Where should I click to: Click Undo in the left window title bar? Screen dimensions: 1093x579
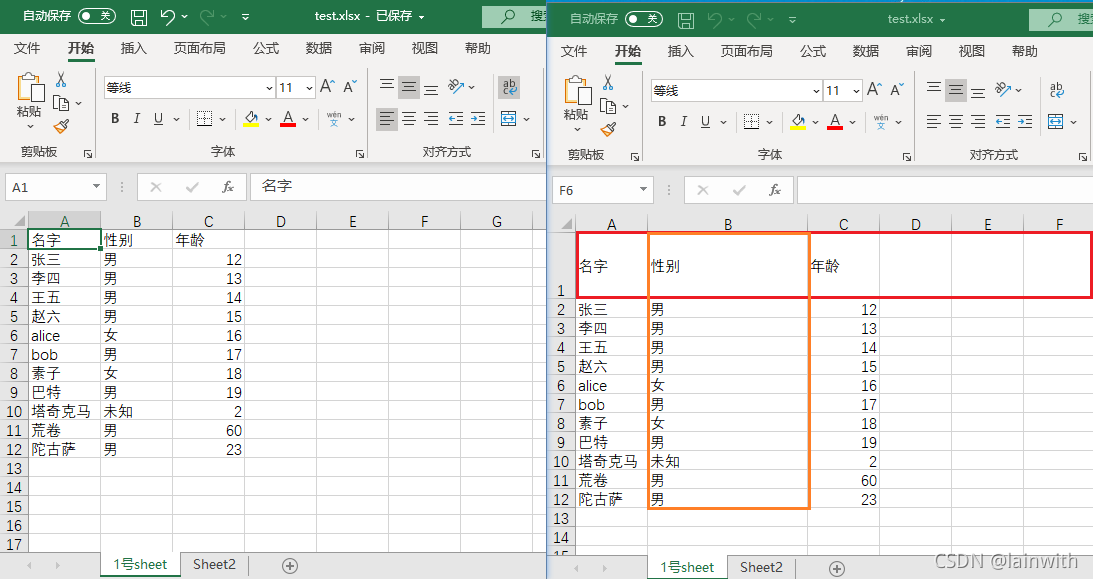[167, 17]
